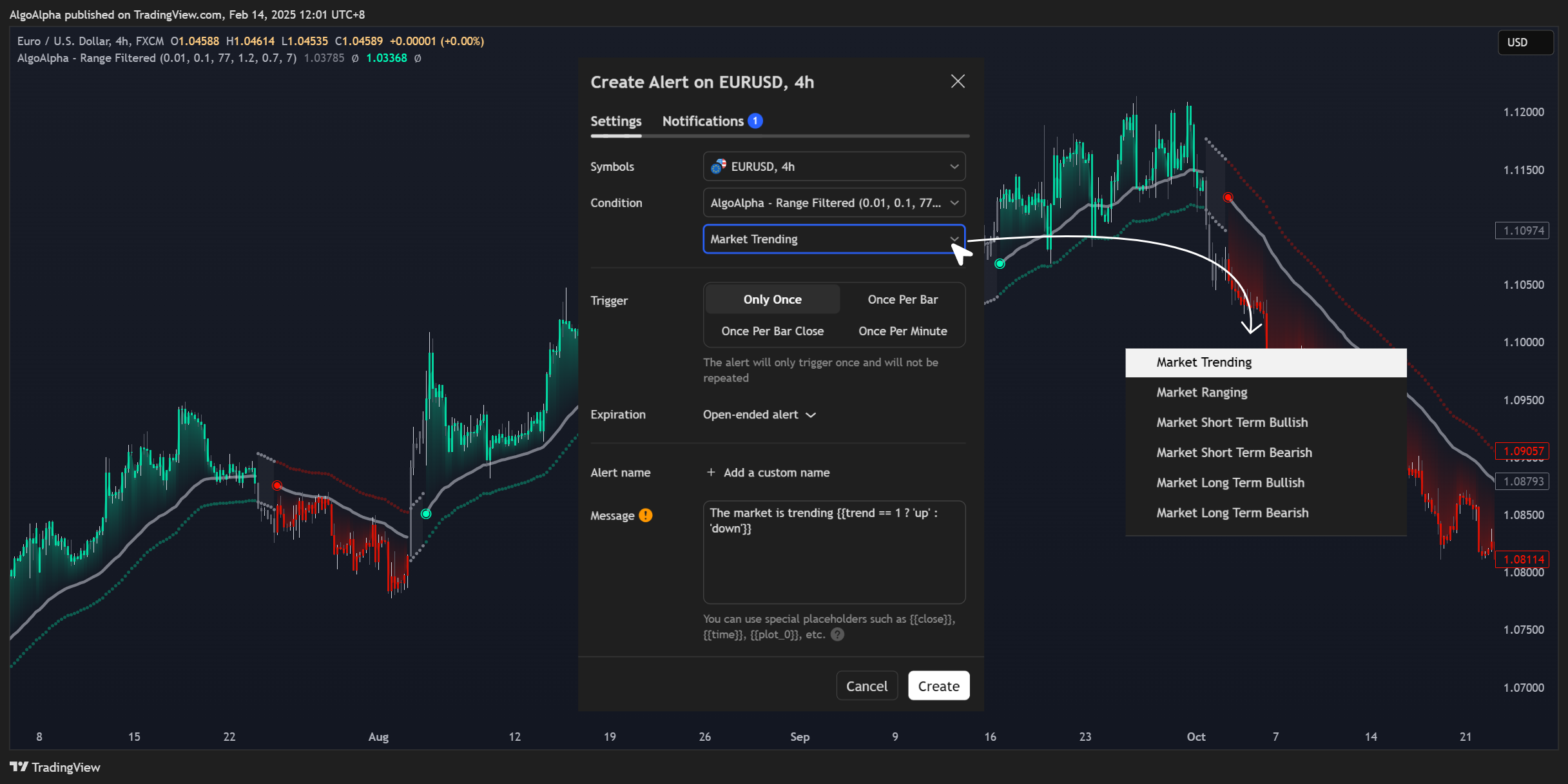Close the Create Alert dialog

958,81
